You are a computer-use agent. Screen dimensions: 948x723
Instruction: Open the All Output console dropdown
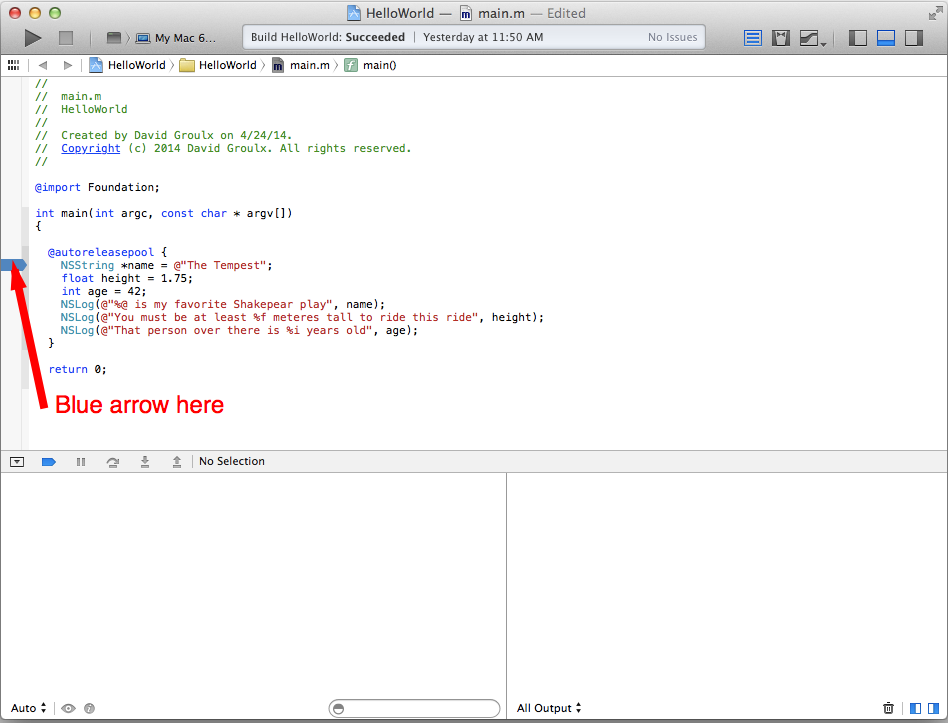549,708
